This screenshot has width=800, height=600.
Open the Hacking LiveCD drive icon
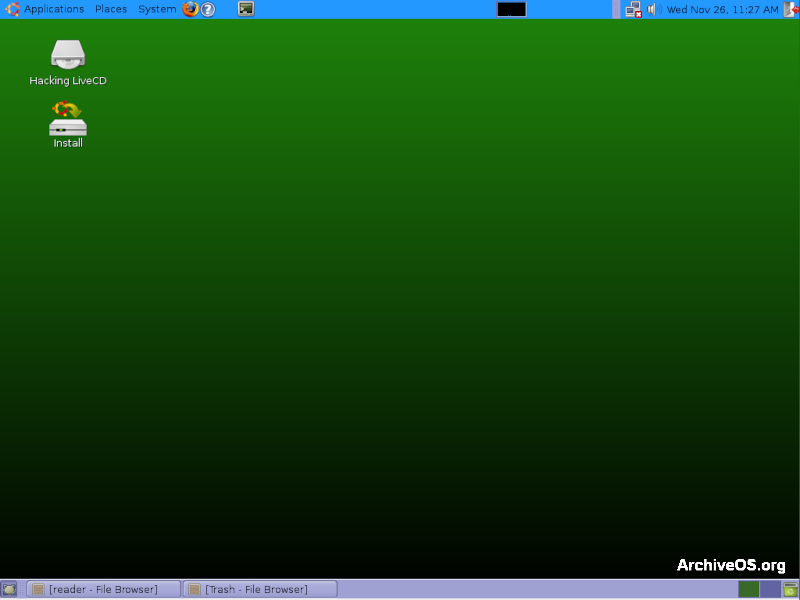(x=67, y=55)
